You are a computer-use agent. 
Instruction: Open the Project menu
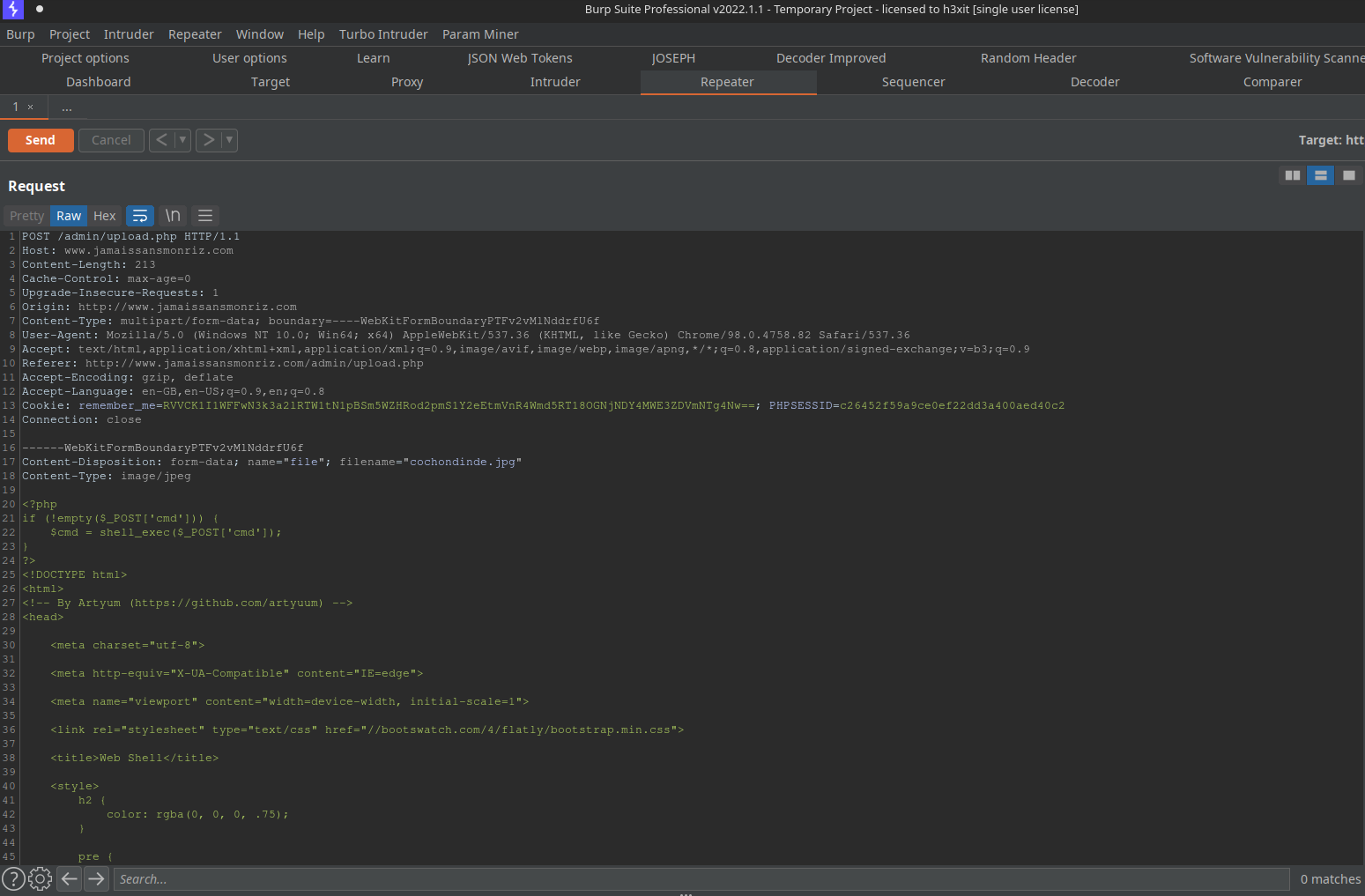[70, 34]
